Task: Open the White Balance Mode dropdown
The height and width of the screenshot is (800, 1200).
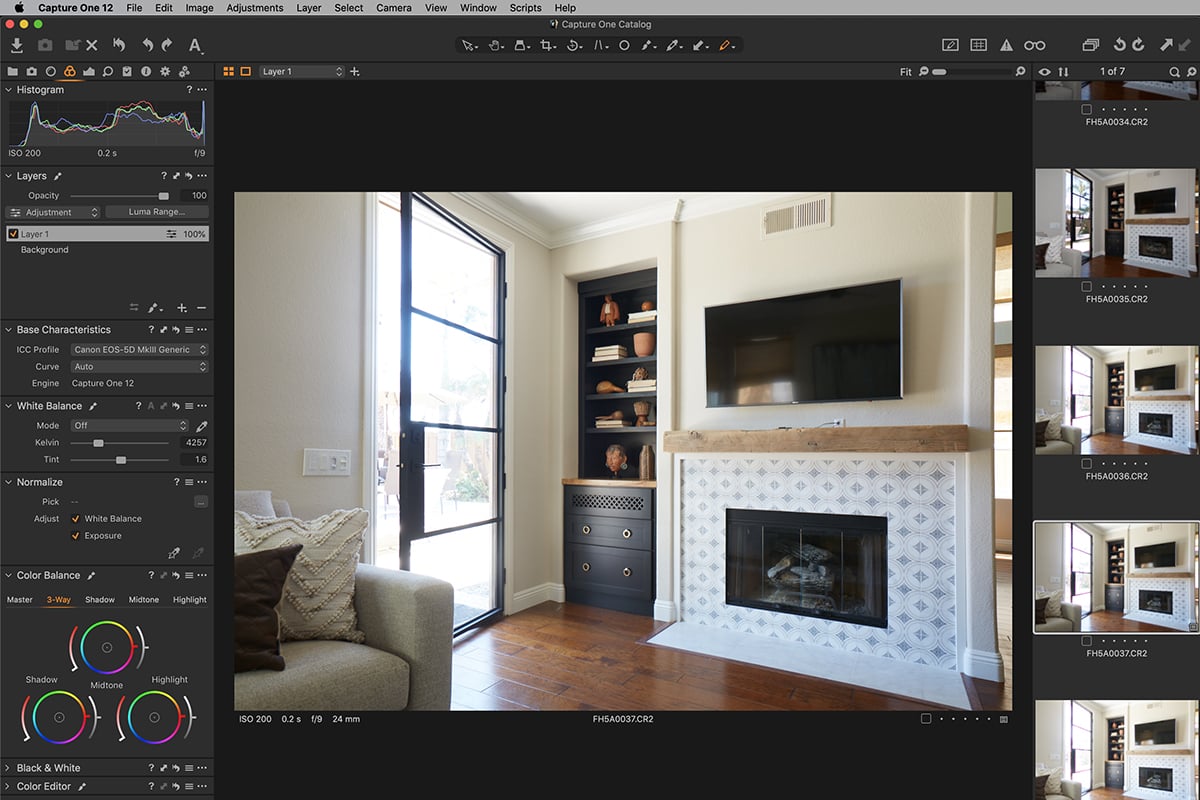Action: pyautogui.click(x=129, y=426)
